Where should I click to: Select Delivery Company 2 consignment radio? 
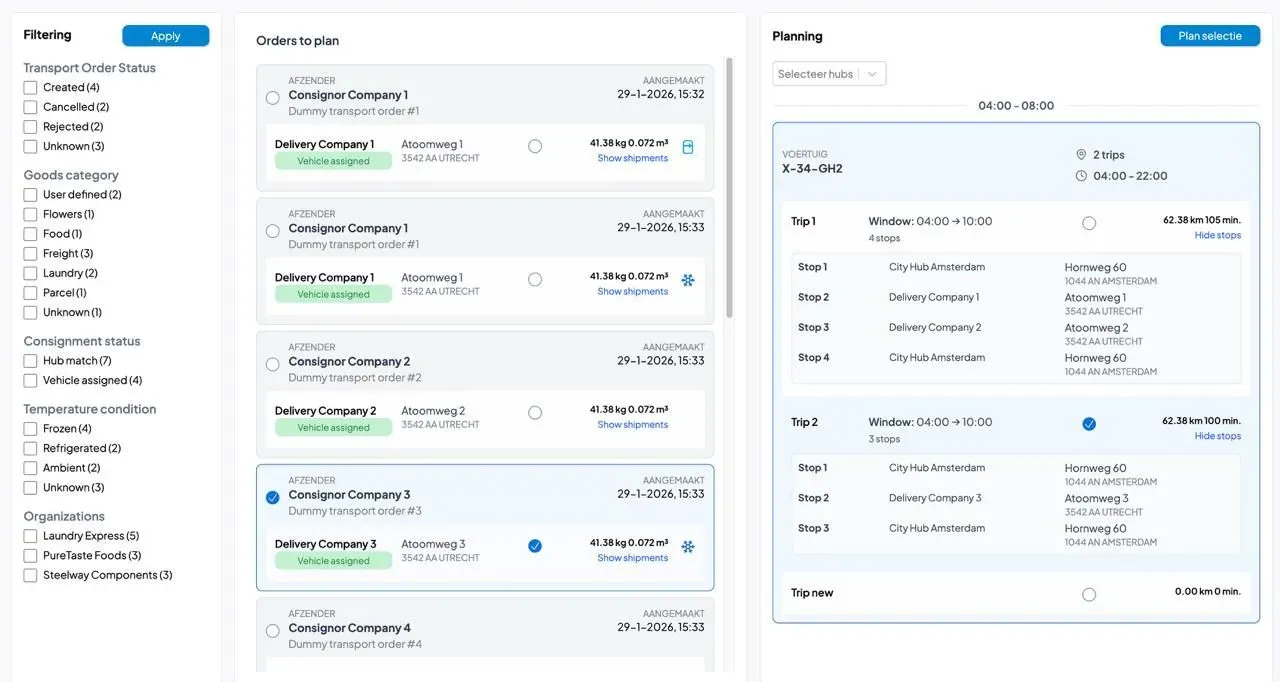coord(535,412)
